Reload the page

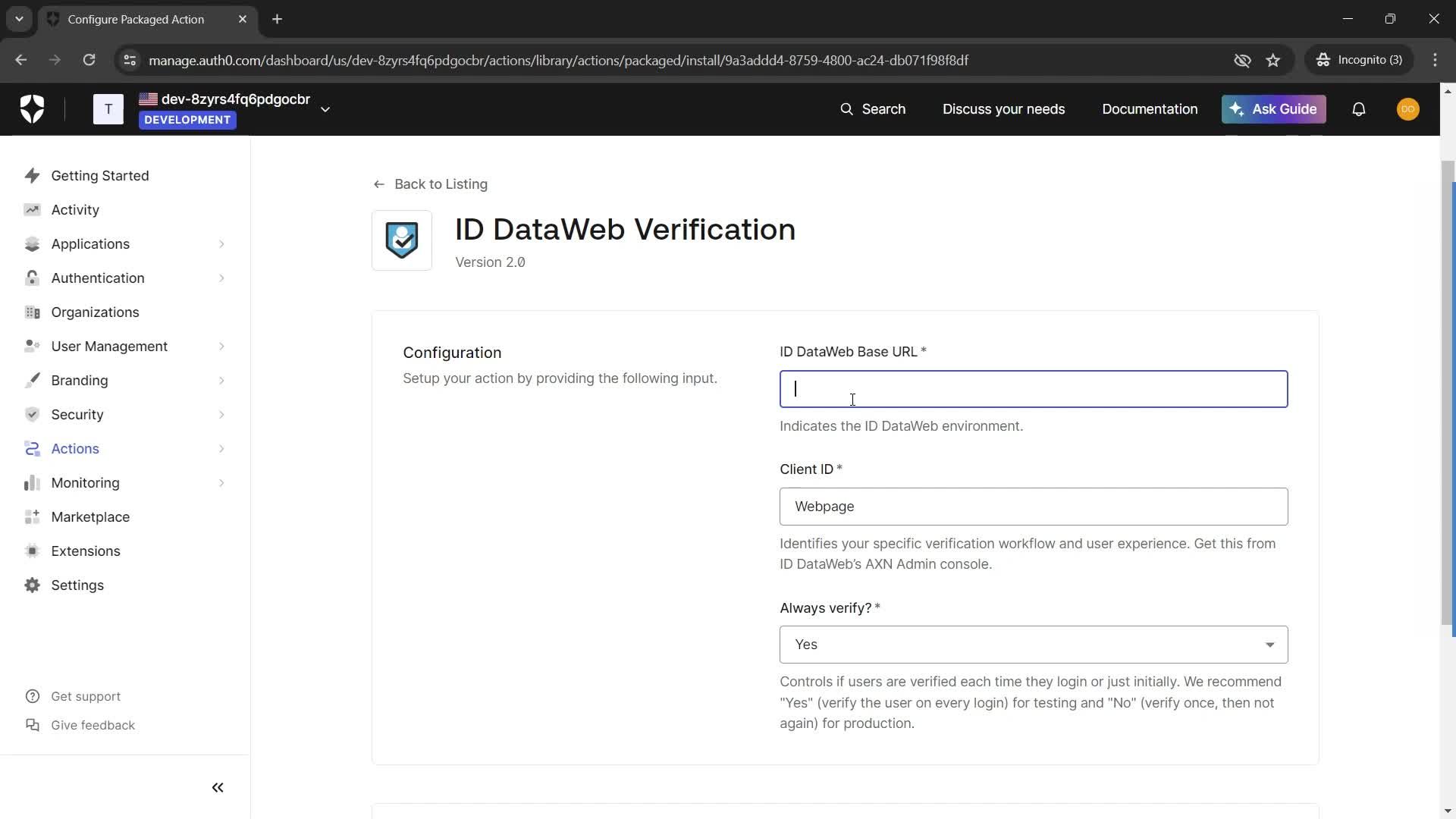pos(89,61)
